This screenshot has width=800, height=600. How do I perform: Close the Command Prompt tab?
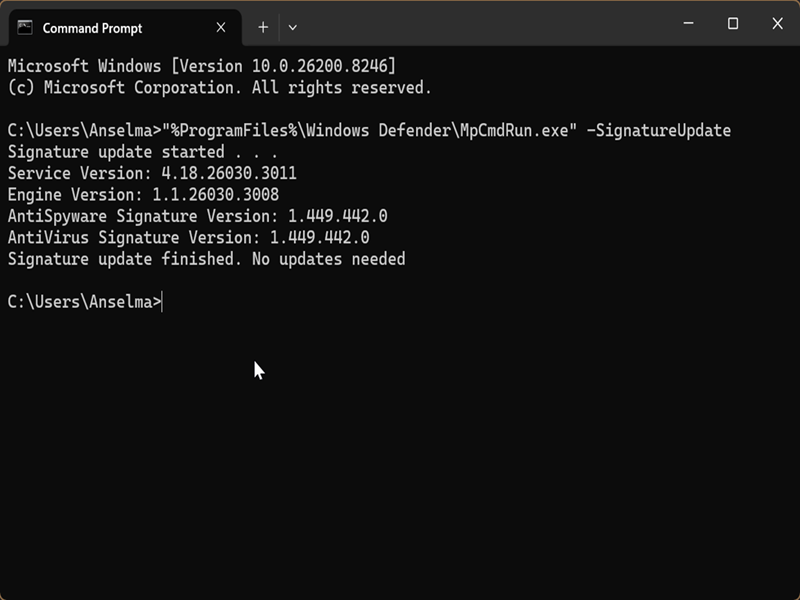click(221, 27)
